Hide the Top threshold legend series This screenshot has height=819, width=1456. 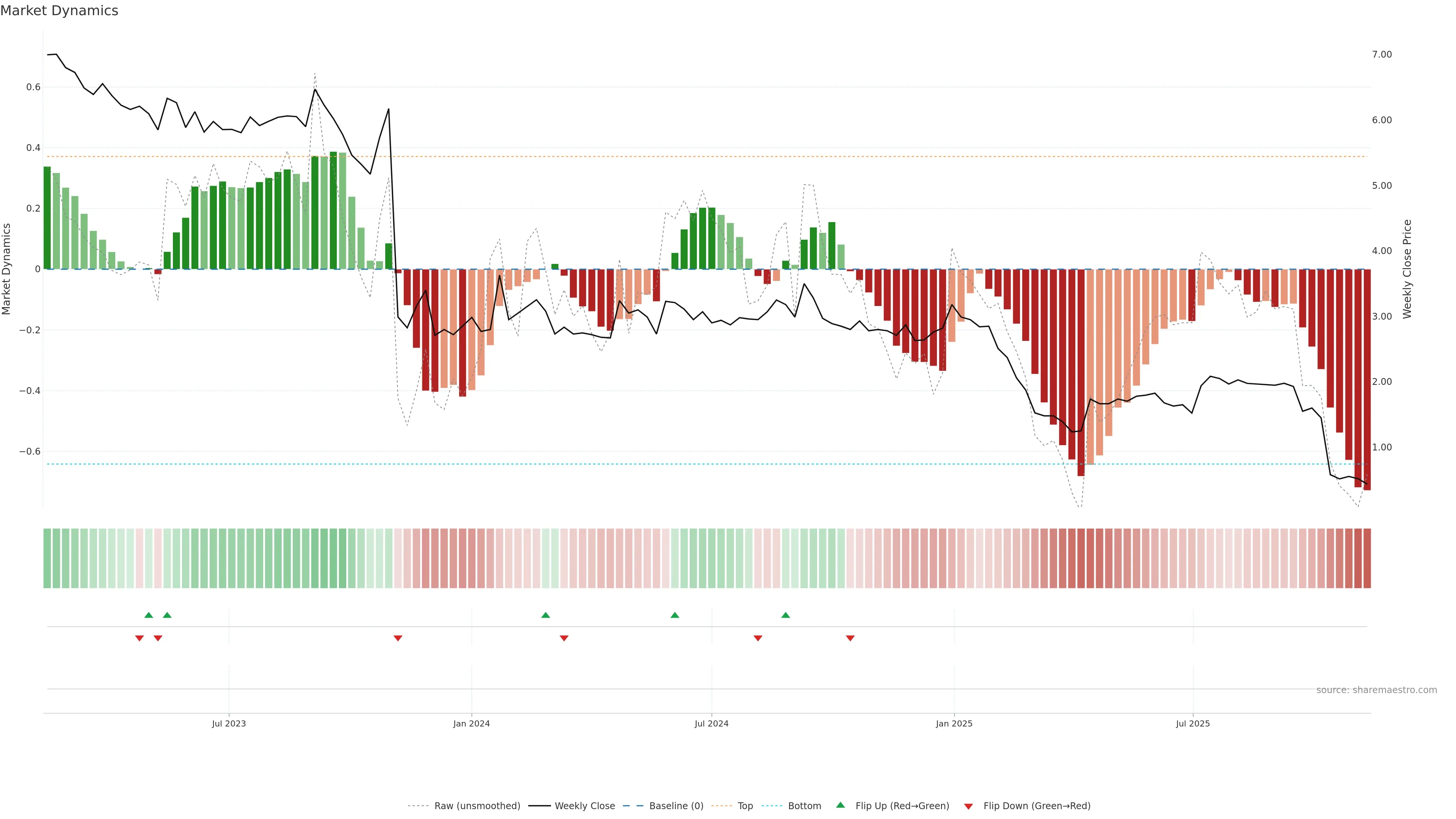(x=745, y=806)
